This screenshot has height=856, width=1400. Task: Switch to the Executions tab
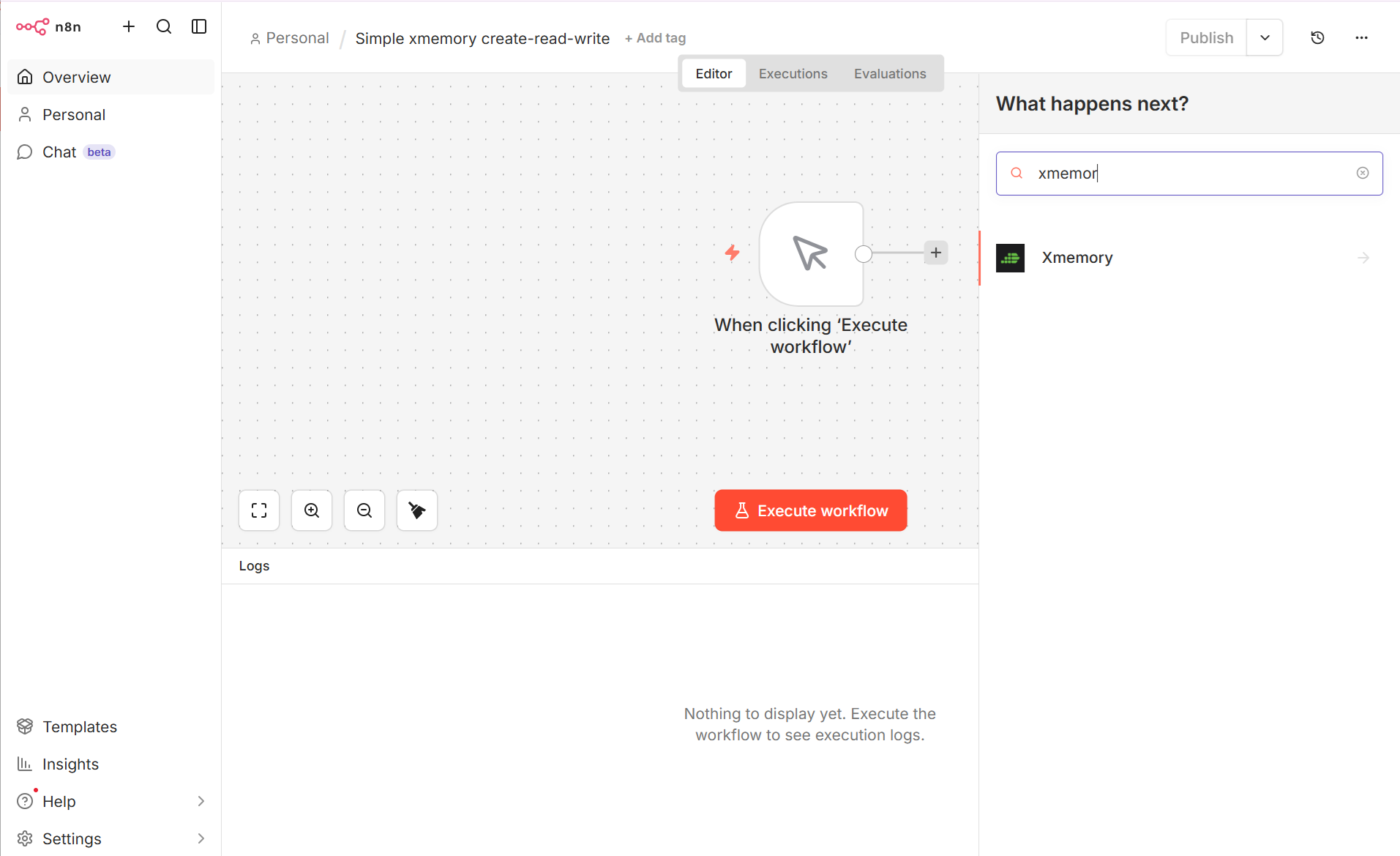coord(793,74)
